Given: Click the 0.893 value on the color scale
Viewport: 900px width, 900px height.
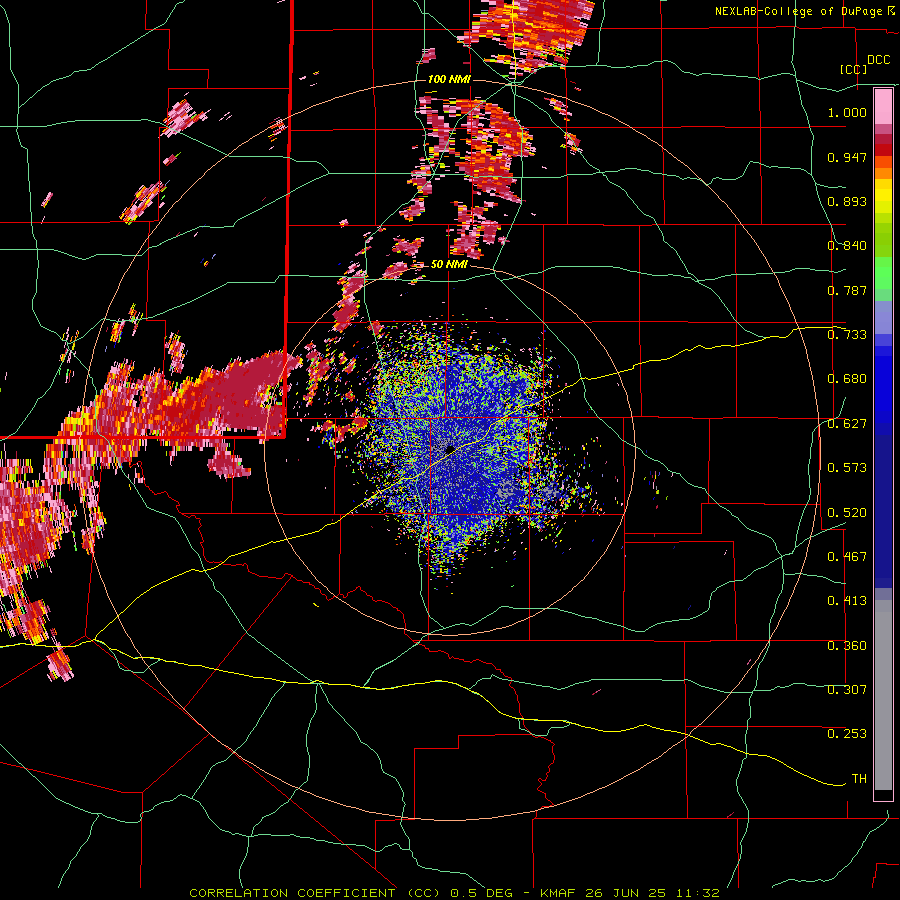Looking at the screenshot, I should [x=847, y=201].
